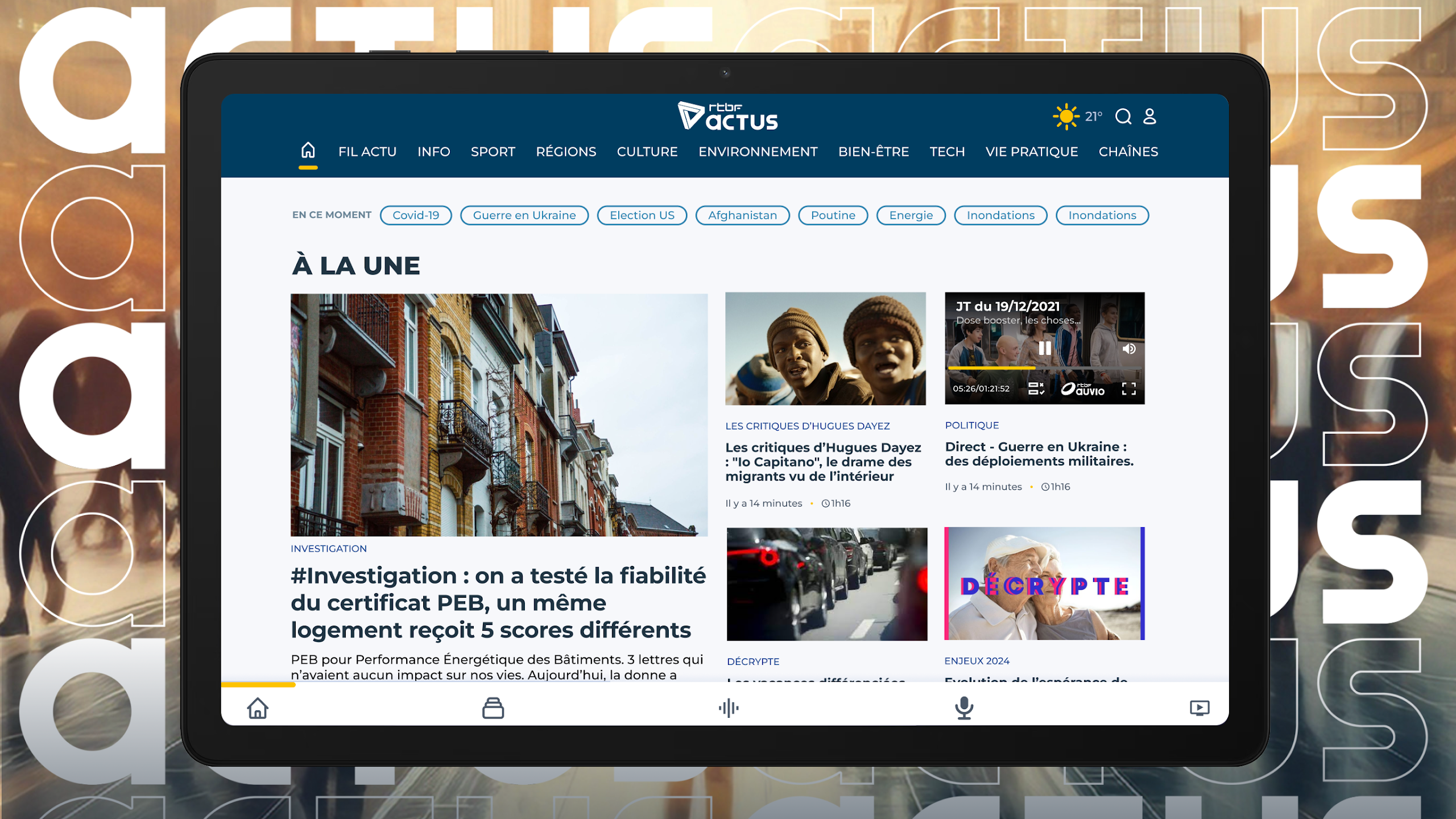Click the sun weather icon
The image size is (1456, 819).
(1066, 117)
